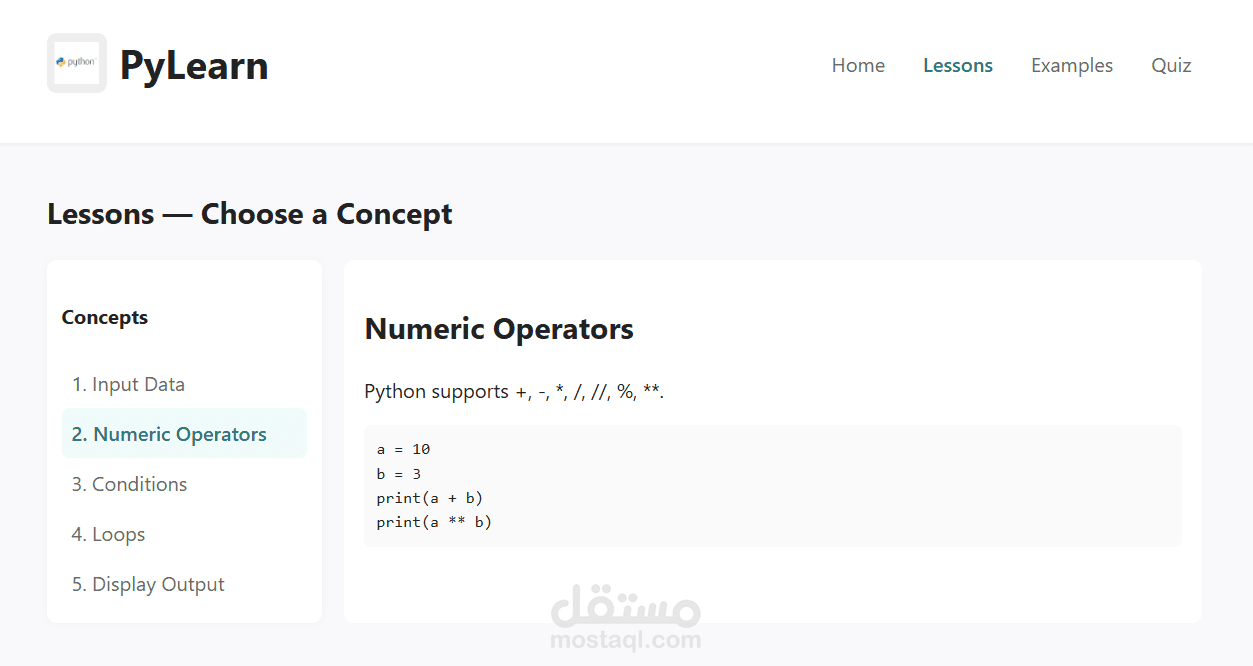The height and width of the screenshot is (666, 1253).
Task: Open the Quiz section
Action: (1170, 65)
